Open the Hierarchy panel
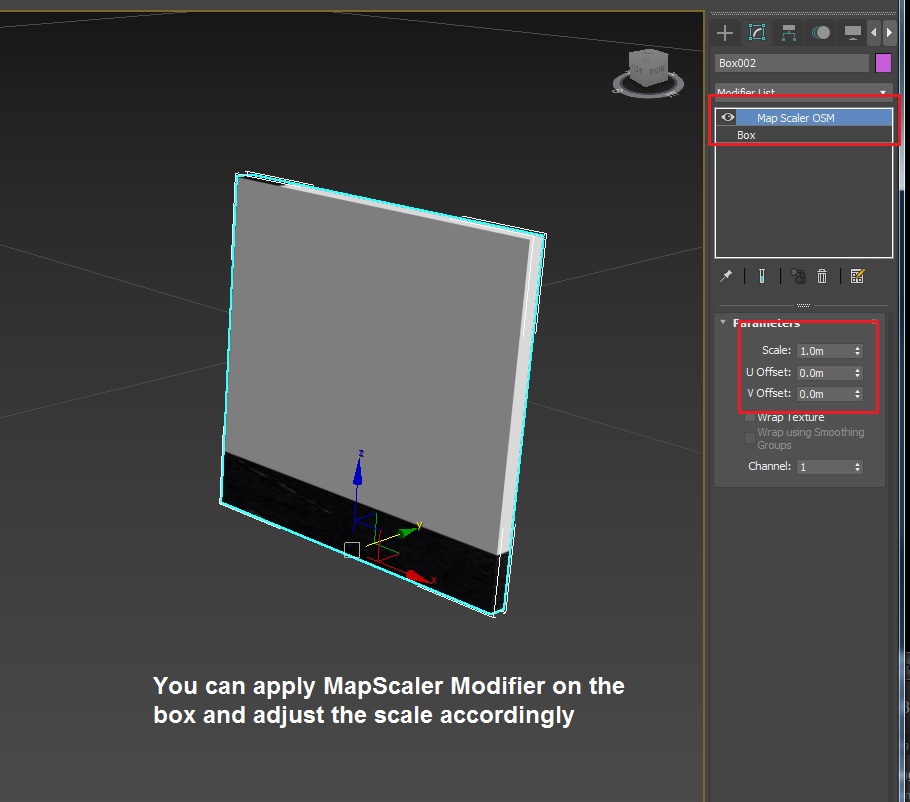Screen dimensions: 910x802 tap(789, 32)
